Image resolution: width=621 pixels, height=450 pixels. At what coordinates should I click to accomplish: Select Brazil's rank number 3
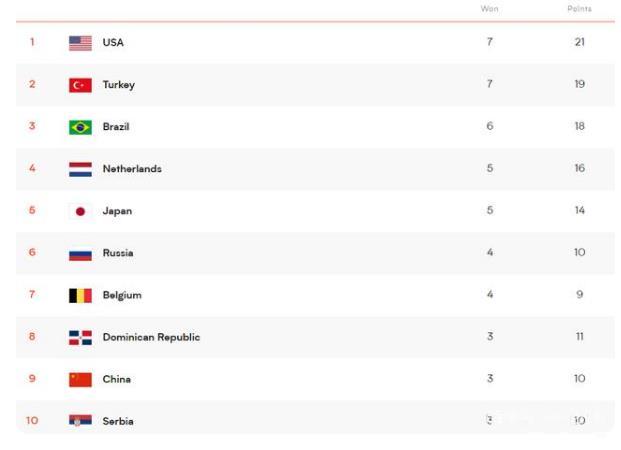32,126
